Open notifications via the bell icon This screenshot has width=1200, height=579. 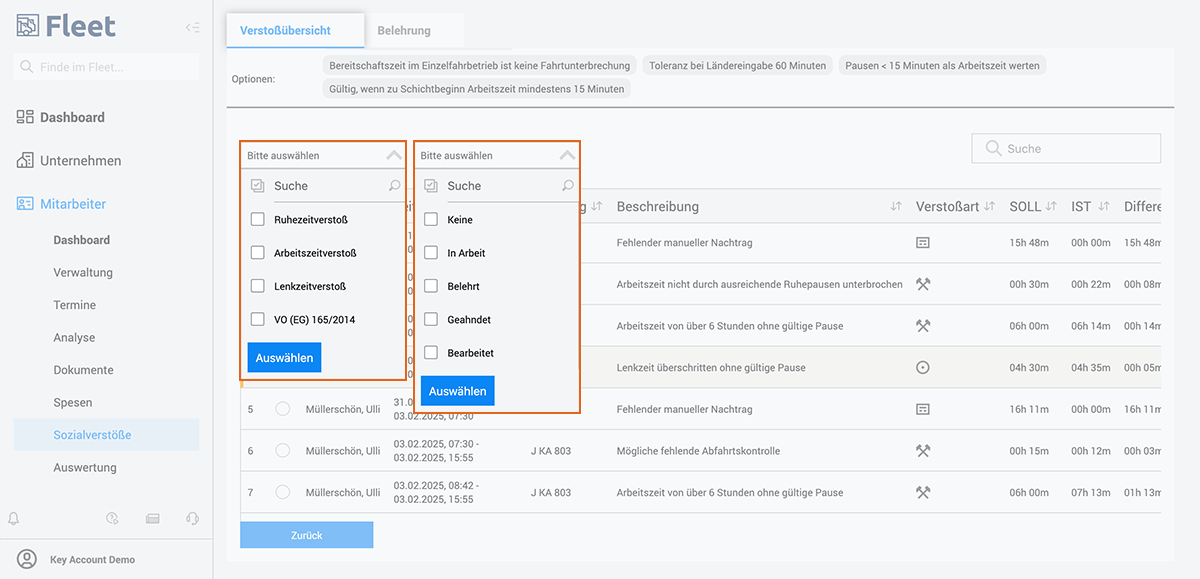coord(14,518)
